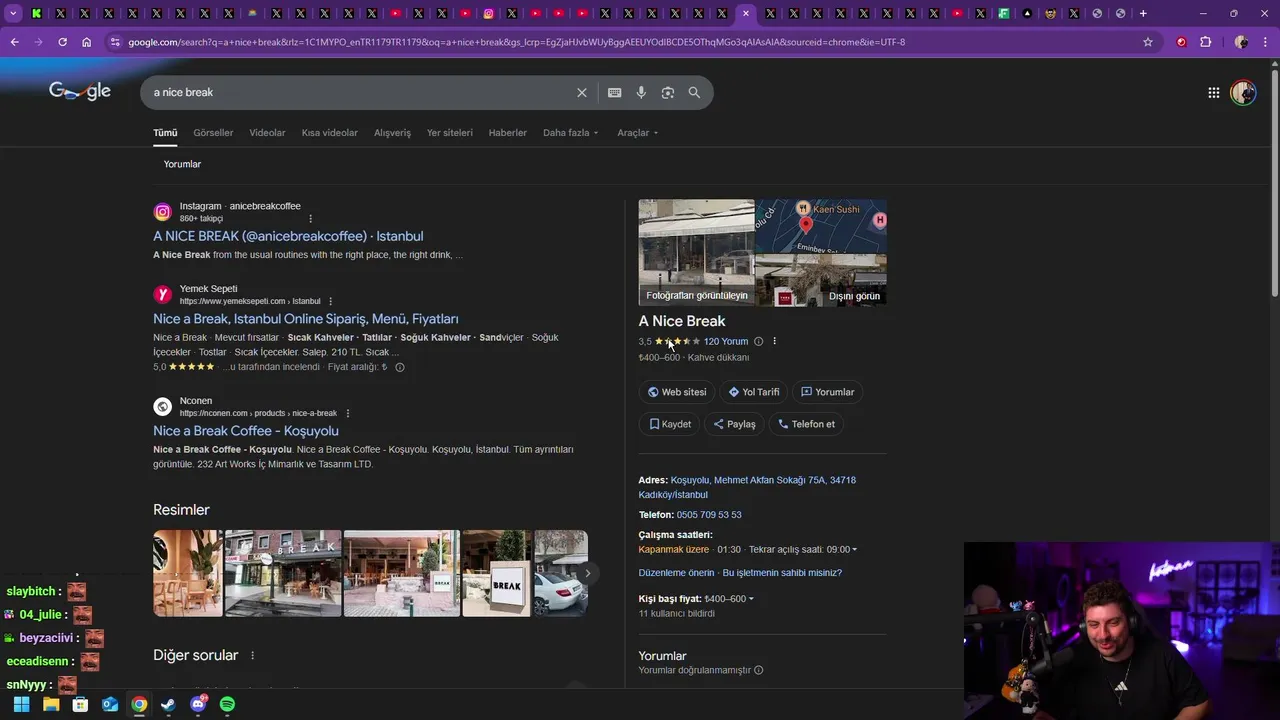Open Nice a Break Coffee Koşuyolu link
The width and height of the screenshot is (1280, 720).
246,431
